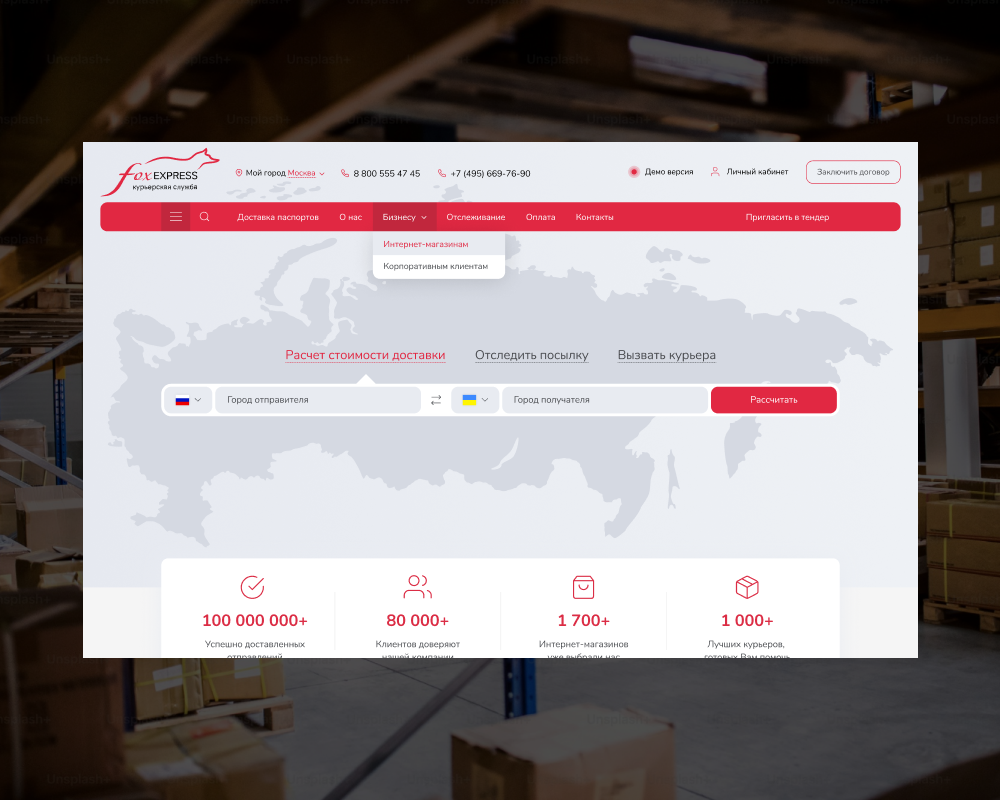This screenshot has width=1000, height=800.
Task: Open the Москва city selector dropdown
Action: (x=306, y=173)
